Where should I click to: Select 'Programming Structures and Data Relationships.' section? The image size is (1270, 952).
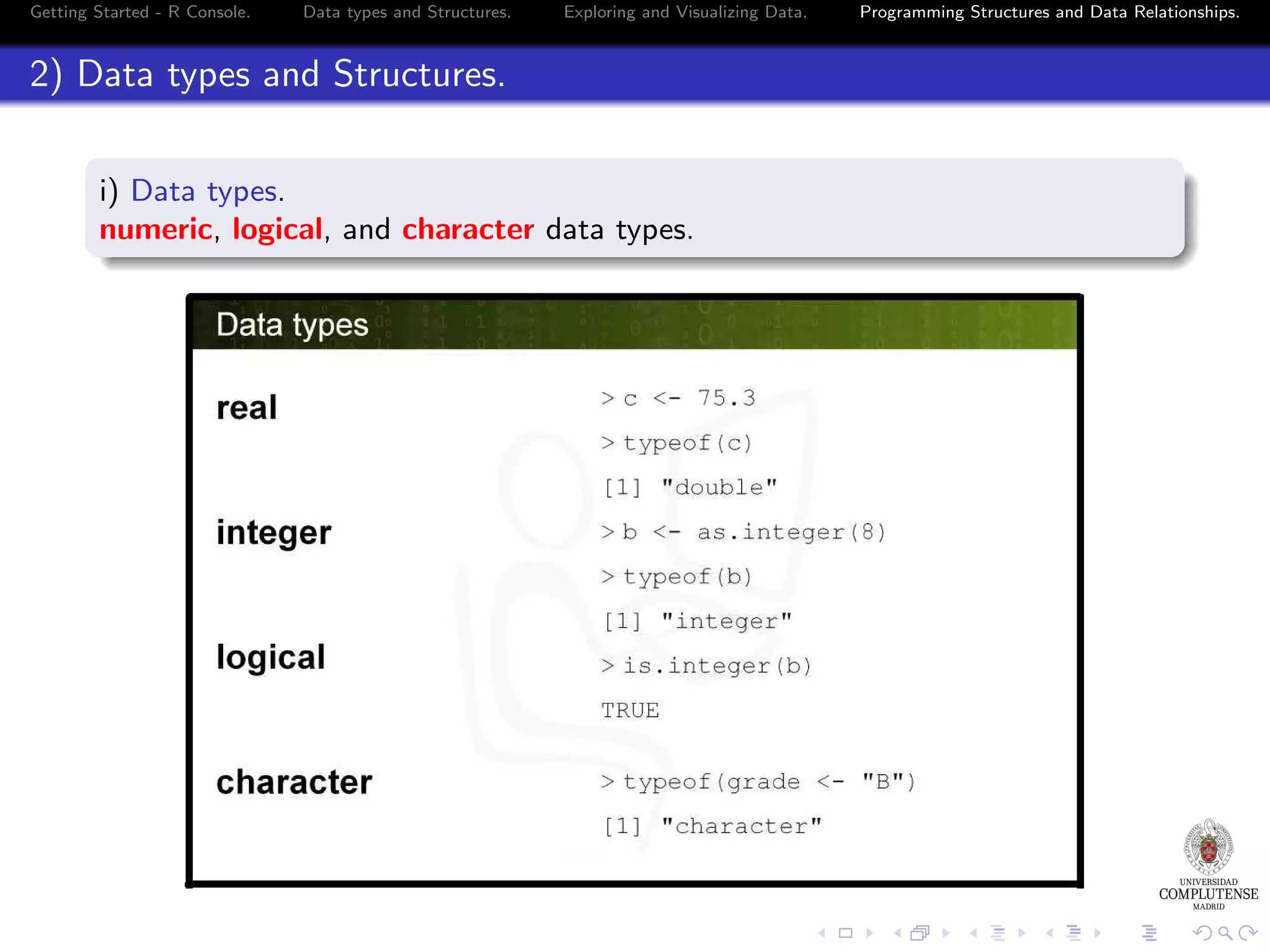point(1049,12)
